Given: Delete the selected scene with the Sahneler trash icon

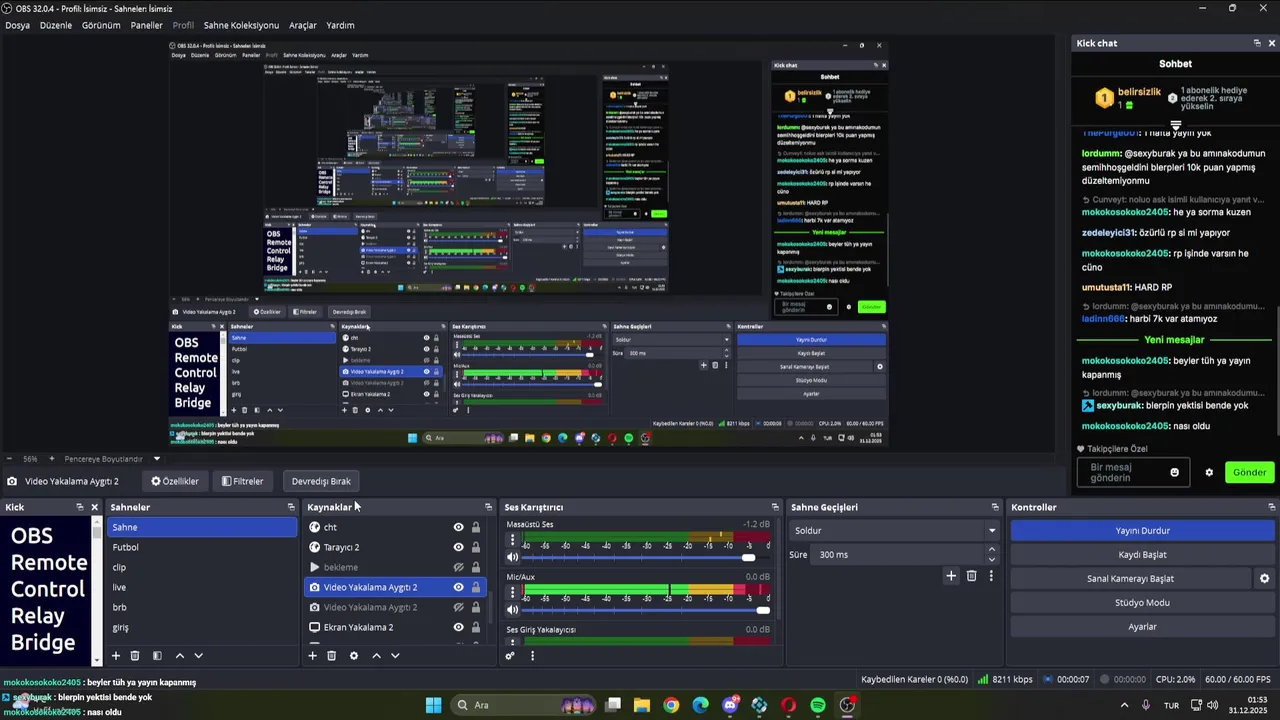Looking at the screenshot, I should (x=135, y=656).
